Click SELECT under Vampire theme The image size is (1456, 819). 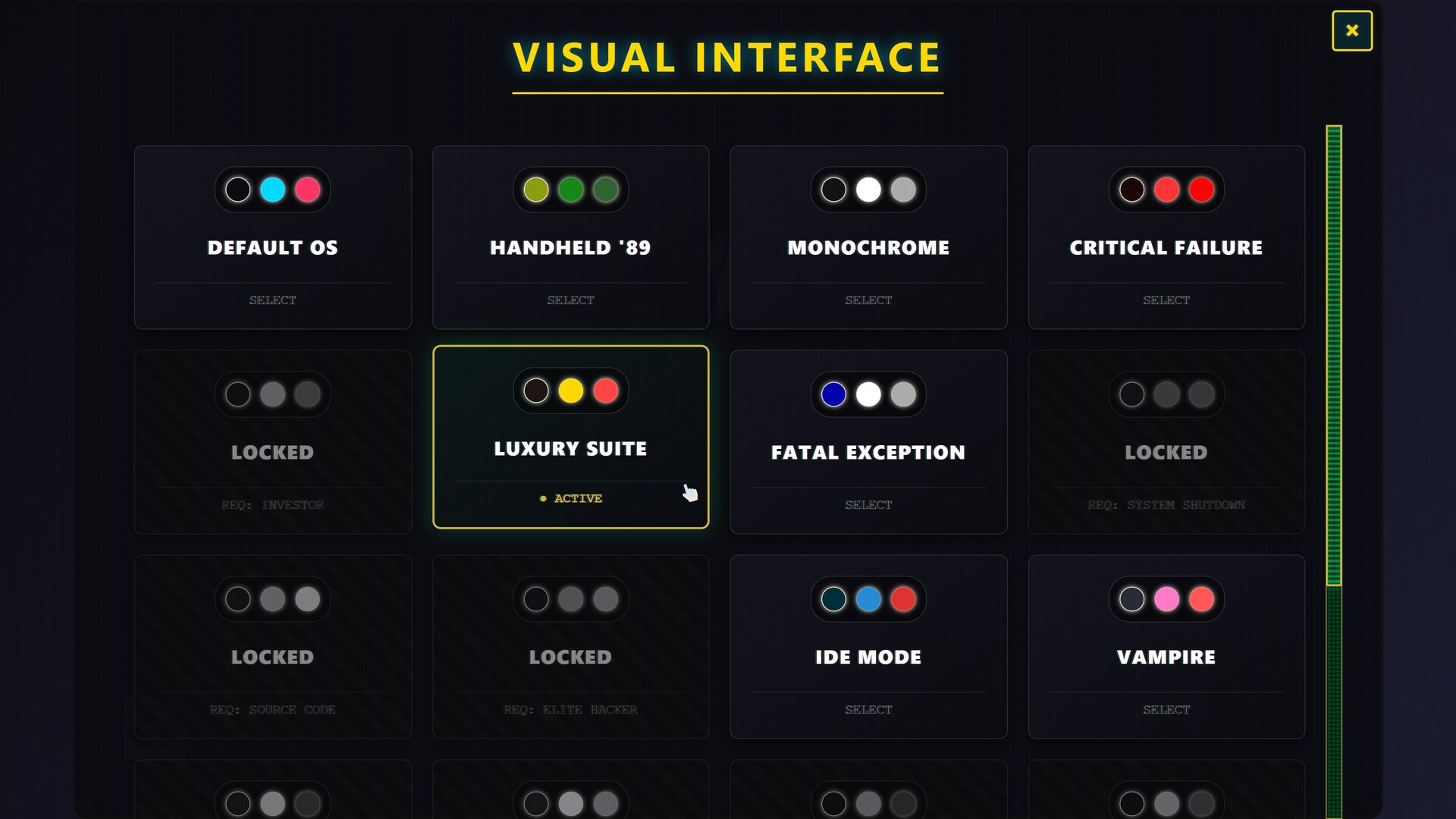(1166, 710)
